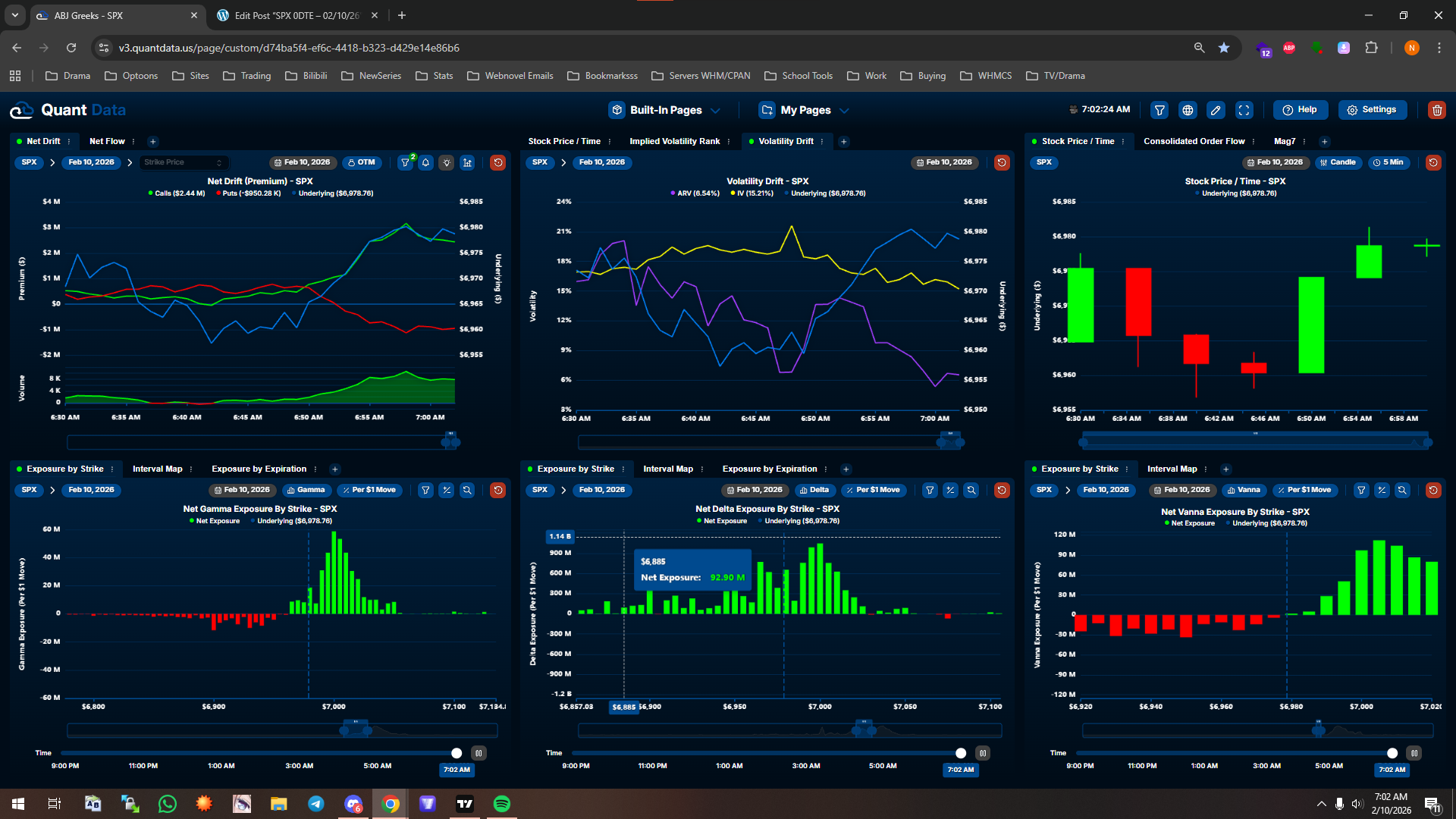Image resolution: width=1456 pixels, height=819 pixels.
Task: Open the Built-In Pages dropdown
Action: 665,110
